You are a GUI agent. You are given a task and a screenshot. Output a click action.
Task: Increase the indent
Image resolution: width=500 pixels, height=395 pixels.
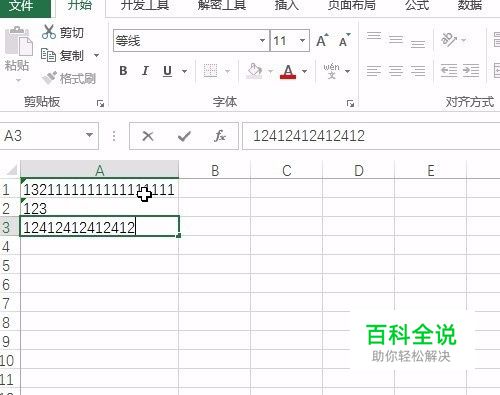(x=471, y=71)
